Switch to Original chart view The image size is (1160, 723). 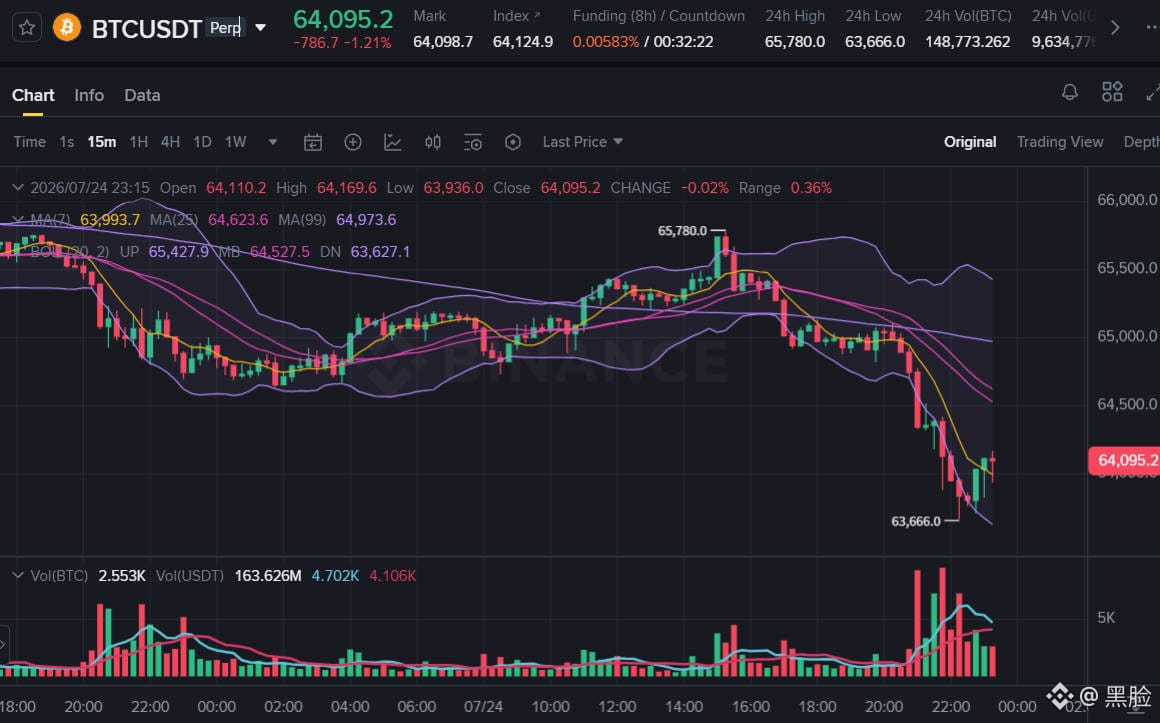[x=970, y=142]
